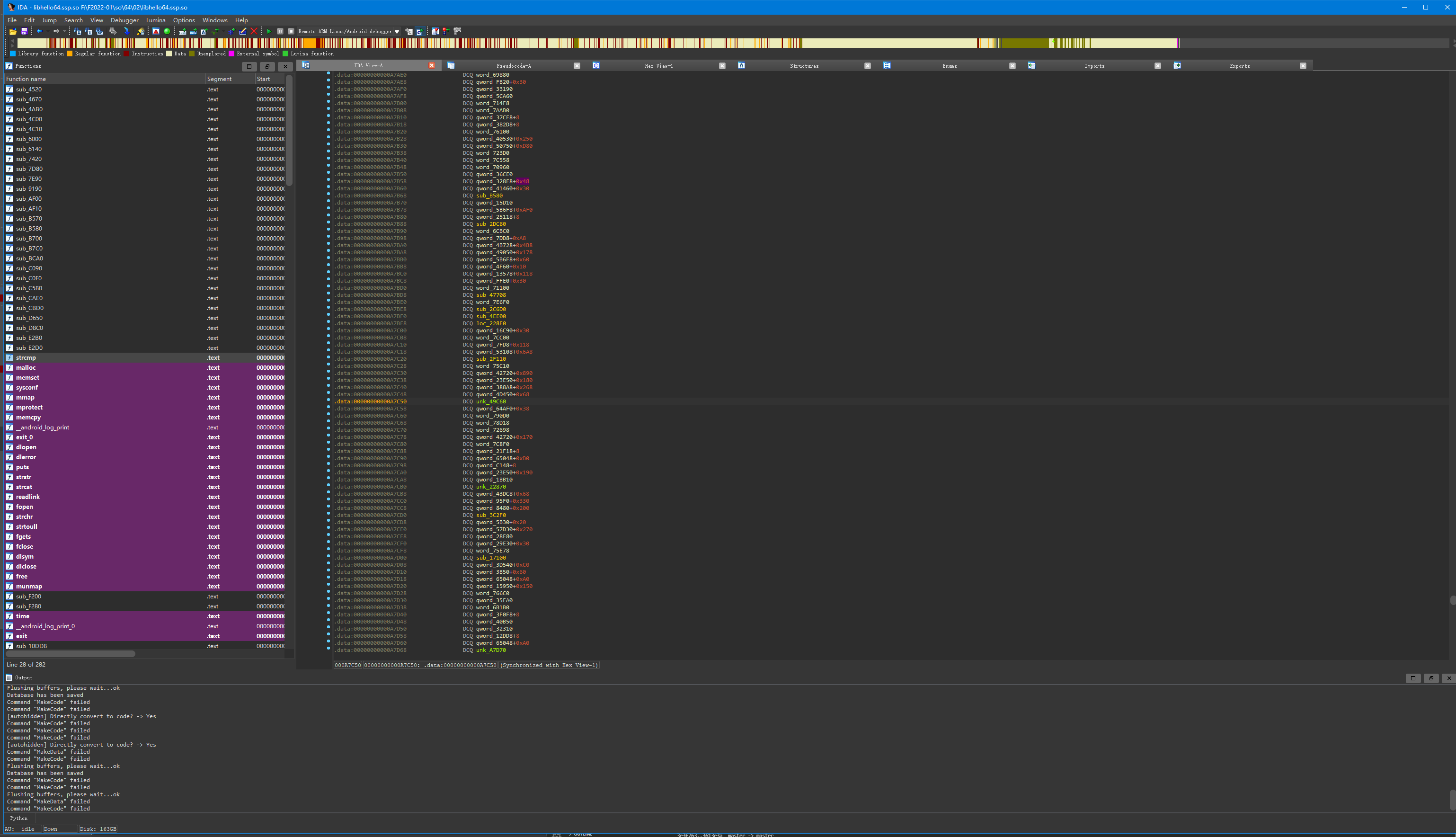Click the green circle toolbar icon
The width and height of the screenshot is (1456, 837).
pyautogui.click(x=167, y=32)
